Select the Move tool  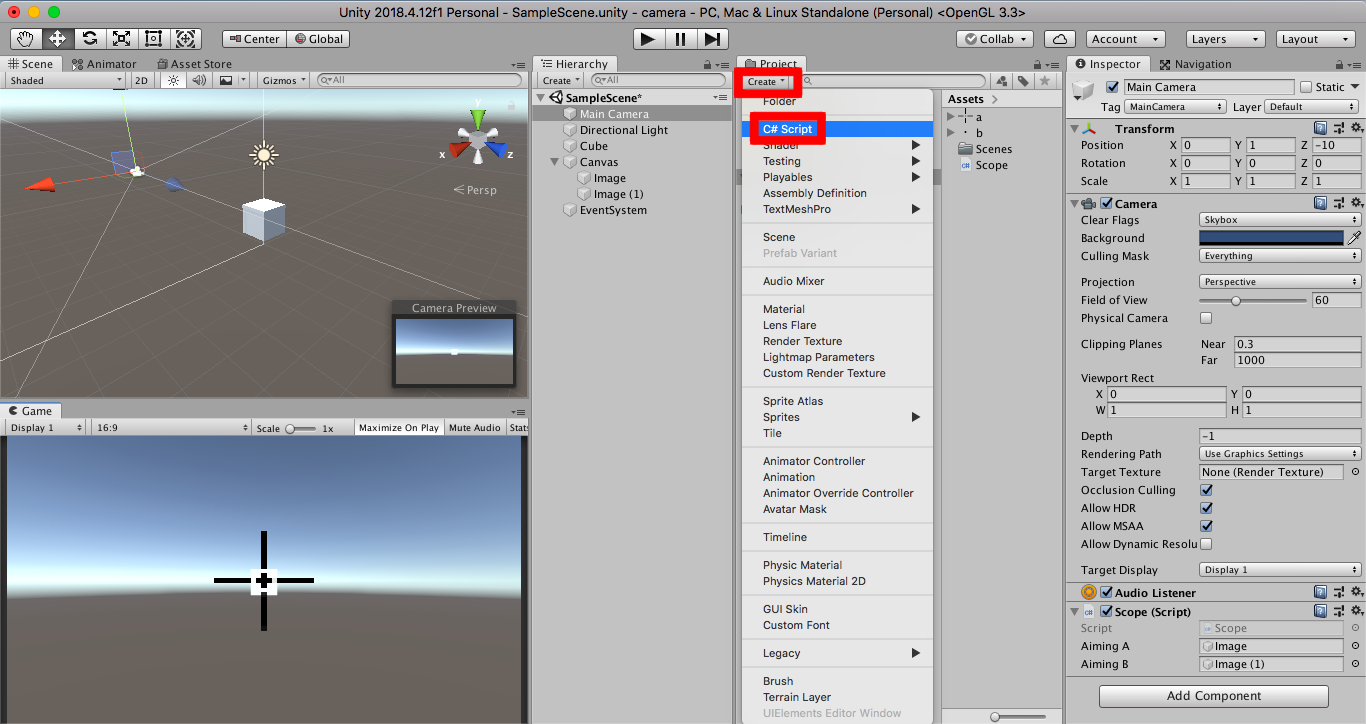coord(57,39)
